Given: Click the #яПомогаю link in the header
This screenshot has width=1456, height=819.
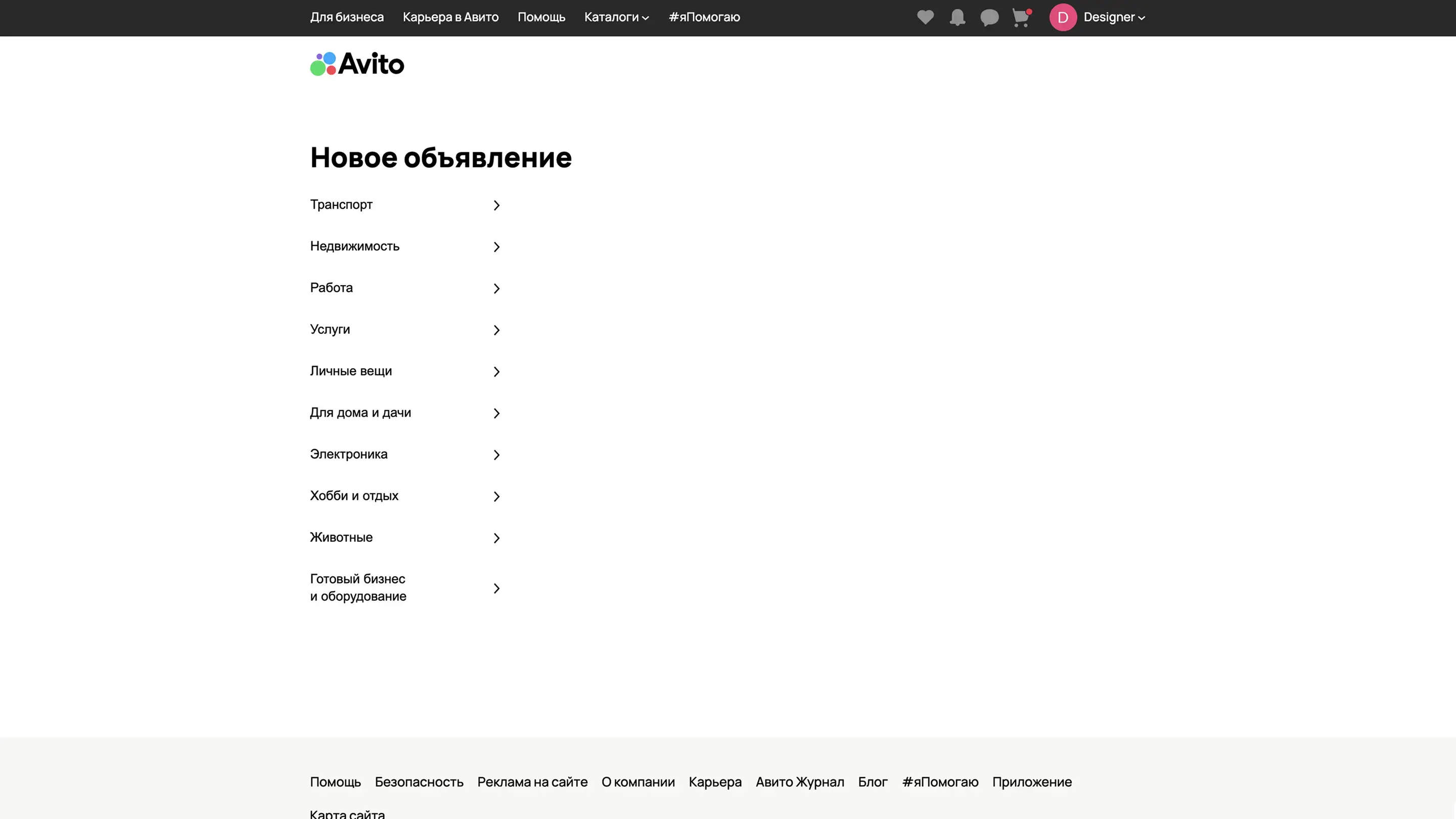Looking at the screenshot, I should [x=704, y=18].
